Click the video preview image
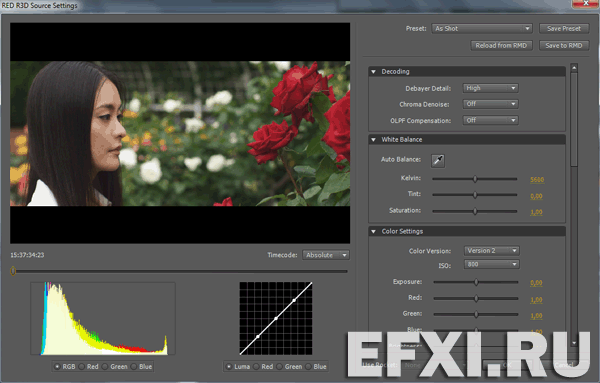 (180, 133)
